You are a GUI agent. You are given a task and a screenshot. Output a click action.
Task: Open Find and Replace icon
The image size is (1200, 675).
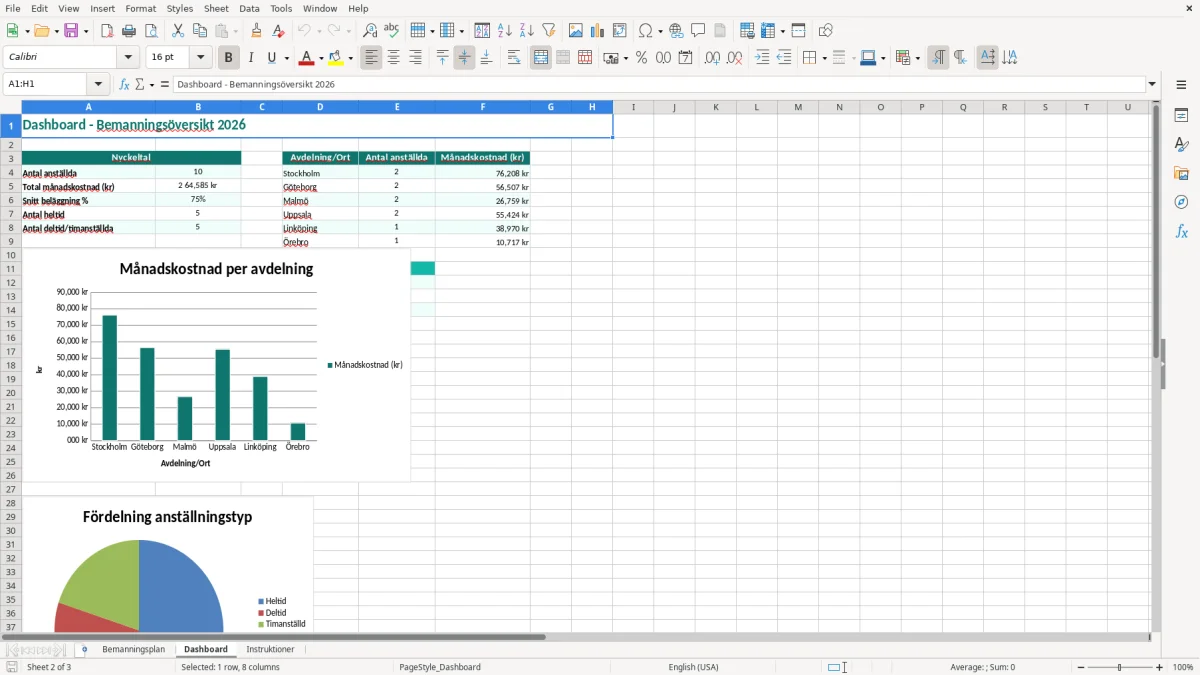(x=370, y=31)
